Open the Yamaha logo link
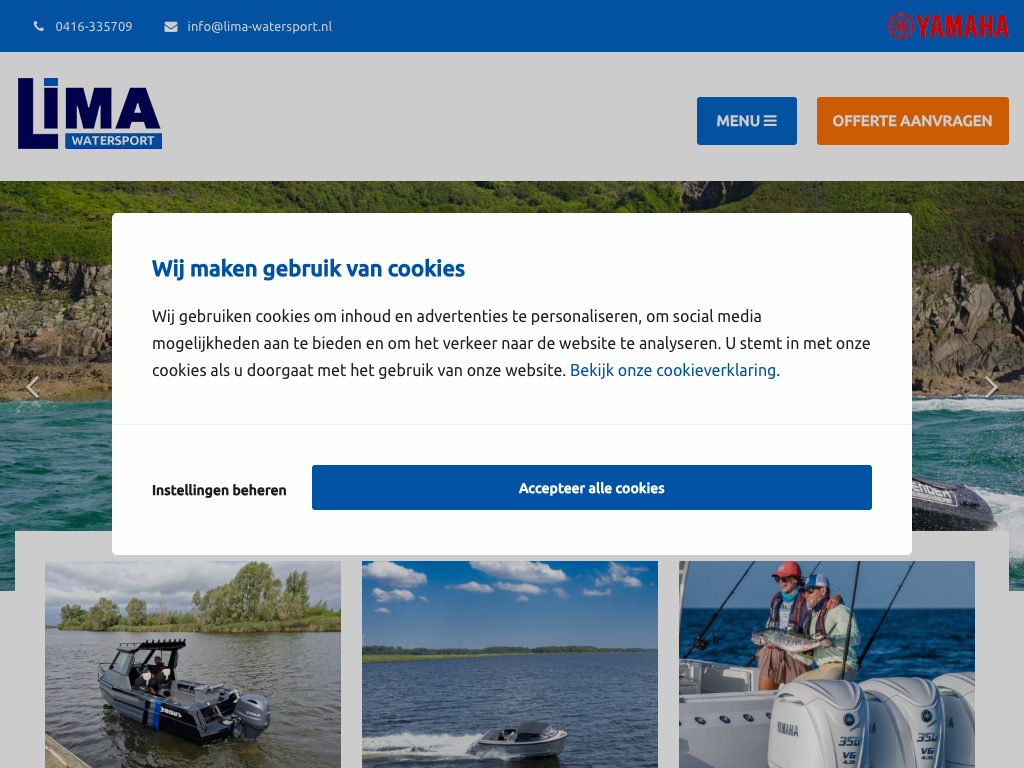The width and height of the screenshot is (1024, 768). pyautogui.click(x=948, y=26)
